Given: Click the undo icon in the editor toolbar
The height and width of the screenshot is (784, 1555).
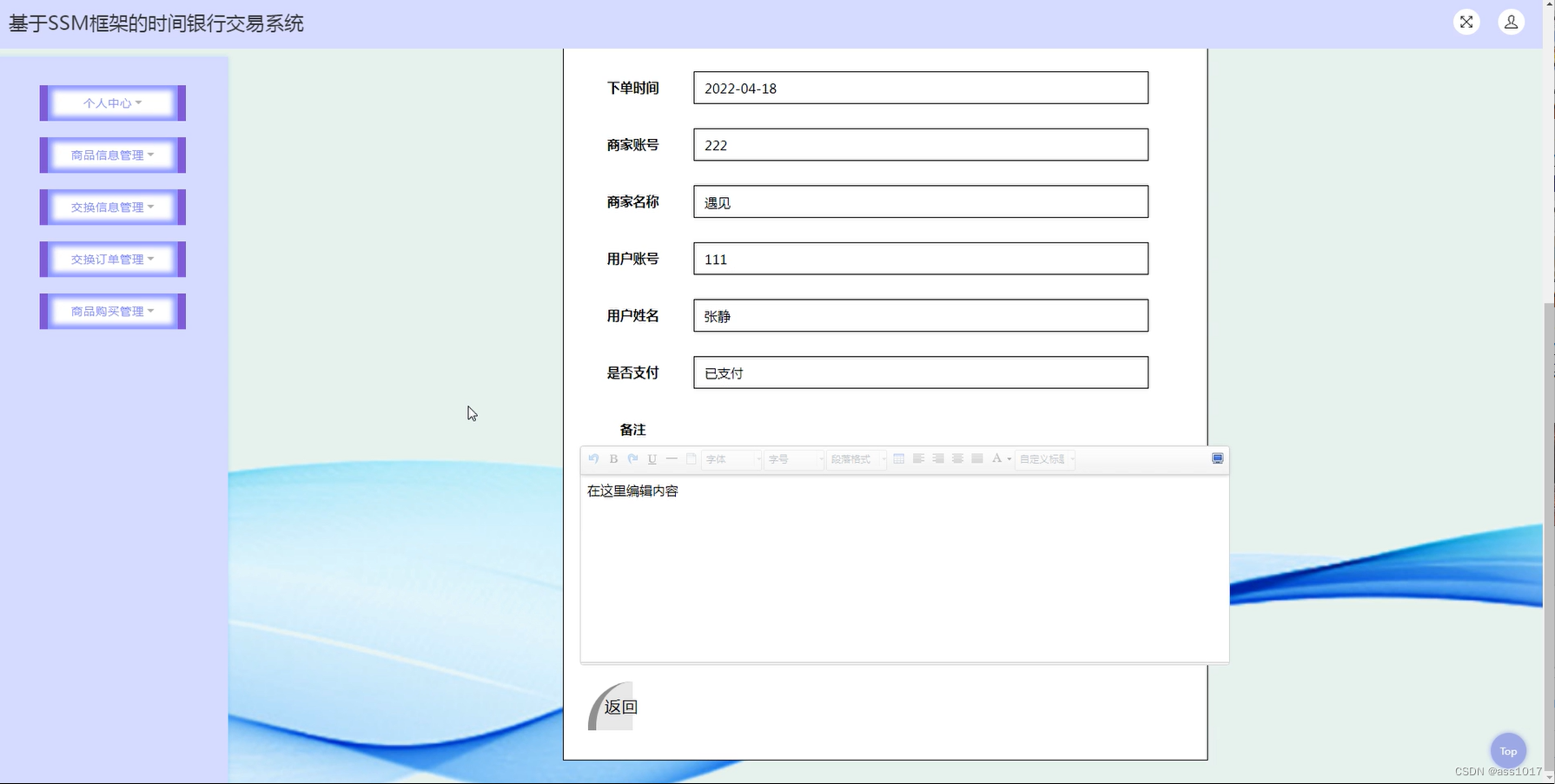Looking at the screenshot, I should click(x=594, y=458).
